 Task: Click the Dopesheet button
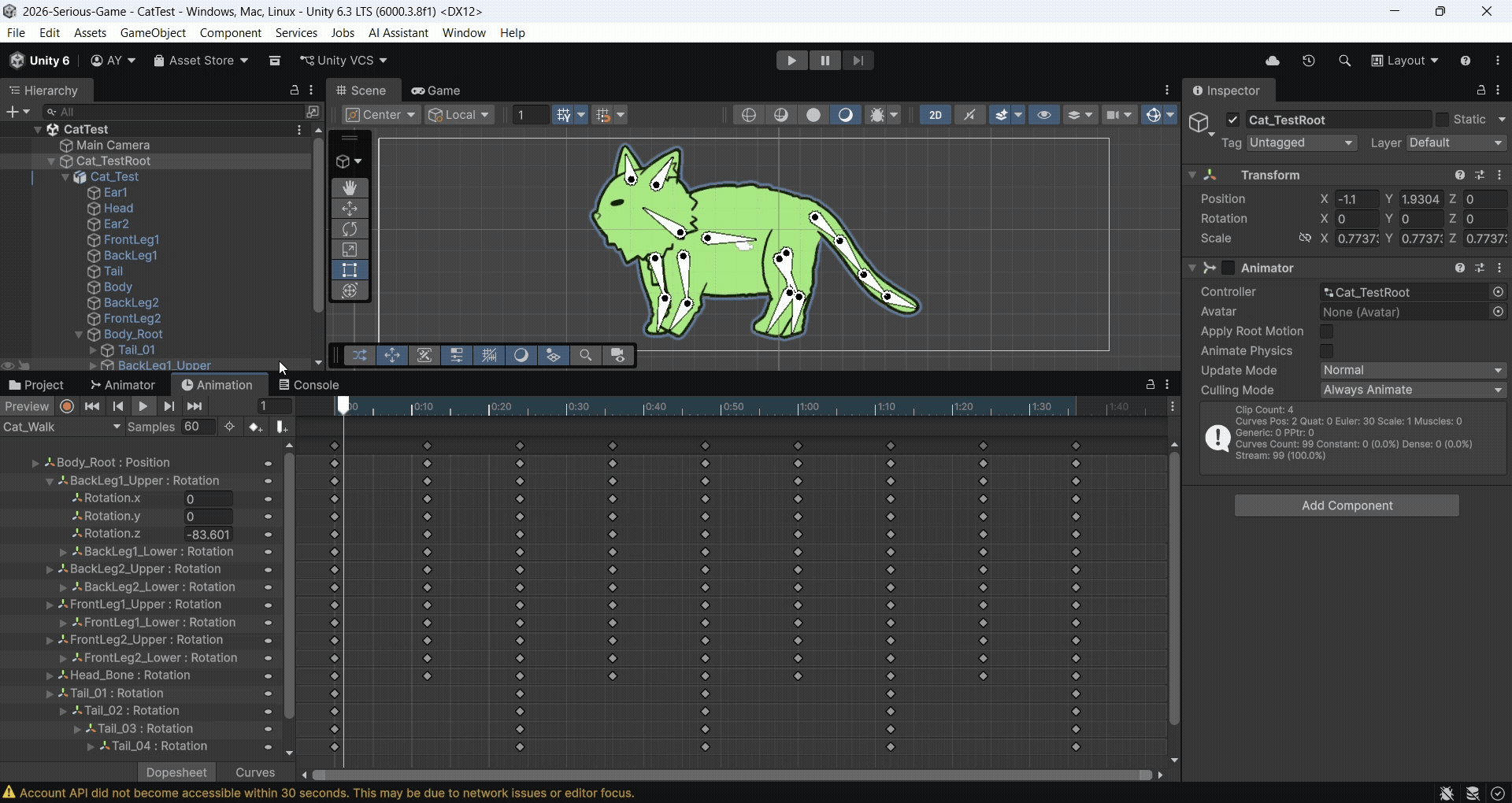pos(176,772)
